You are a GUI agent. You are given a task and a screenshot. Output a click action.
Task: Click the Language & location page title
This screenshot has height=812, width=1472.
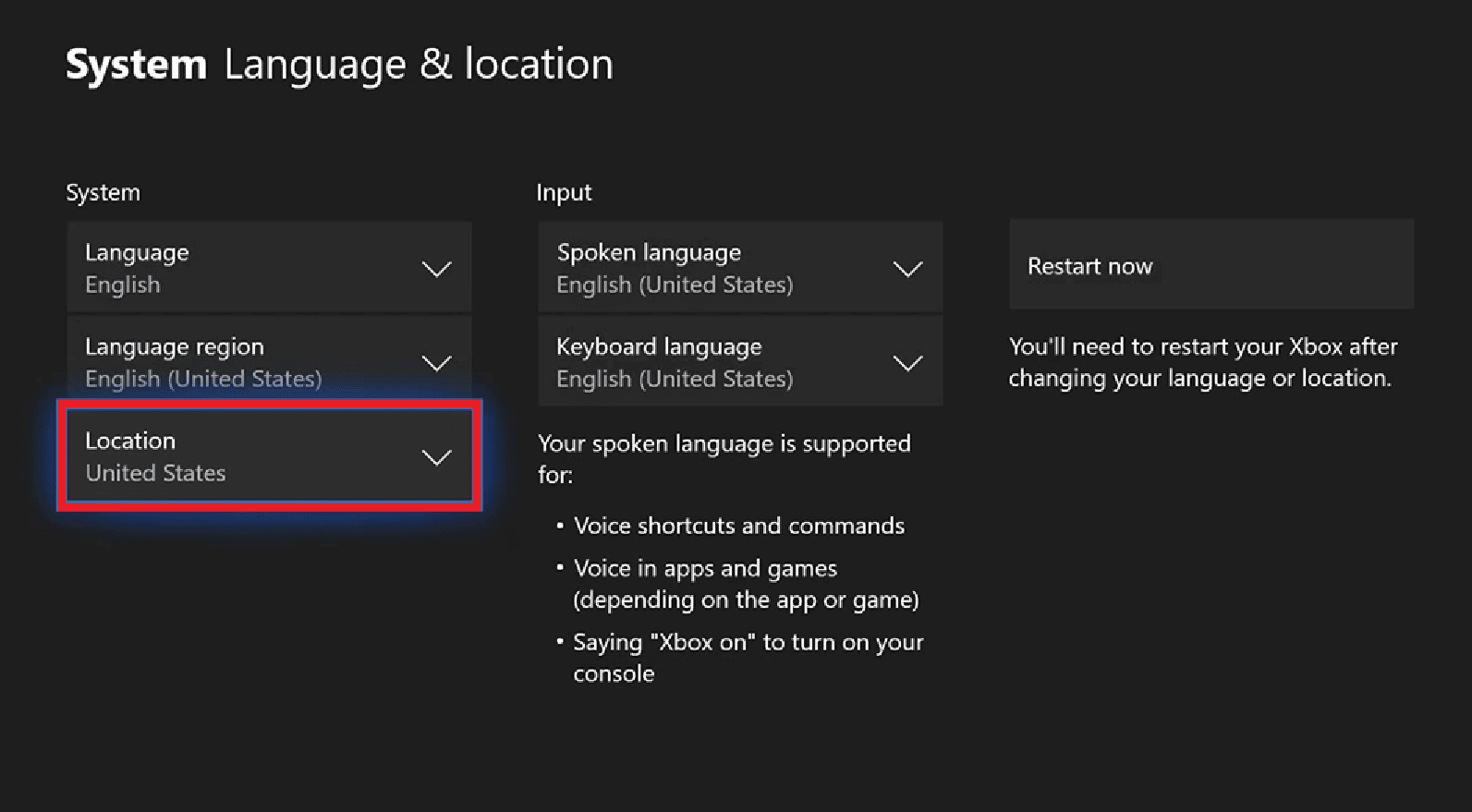(x=418, y=65)
